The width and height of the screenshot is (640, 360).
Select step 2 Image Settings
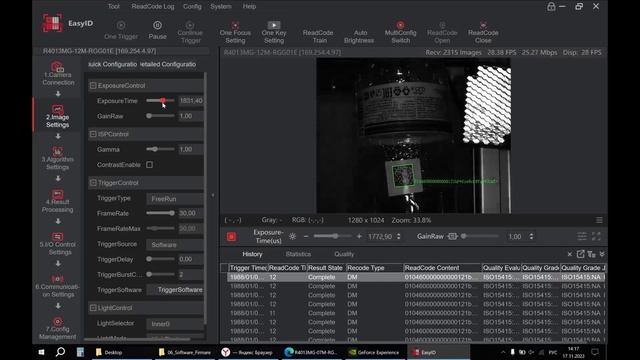(x=58, y=116)
